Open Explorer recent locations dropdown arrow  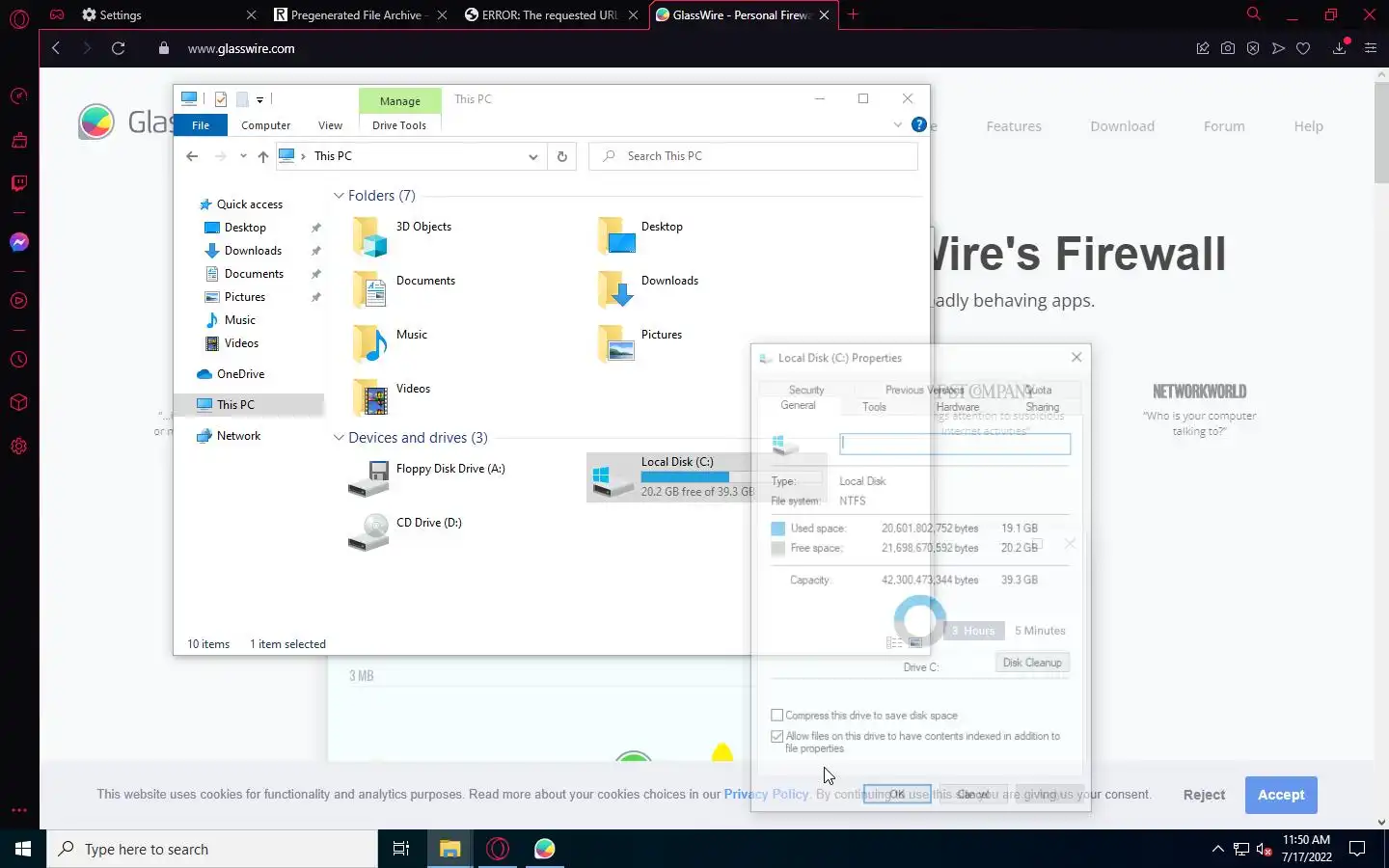click(x=243, y=156)
